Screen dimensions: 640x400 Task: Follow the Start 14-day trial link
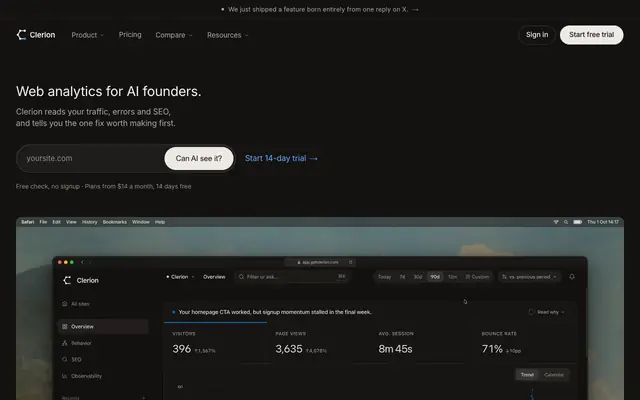click(x=281, y=158)
